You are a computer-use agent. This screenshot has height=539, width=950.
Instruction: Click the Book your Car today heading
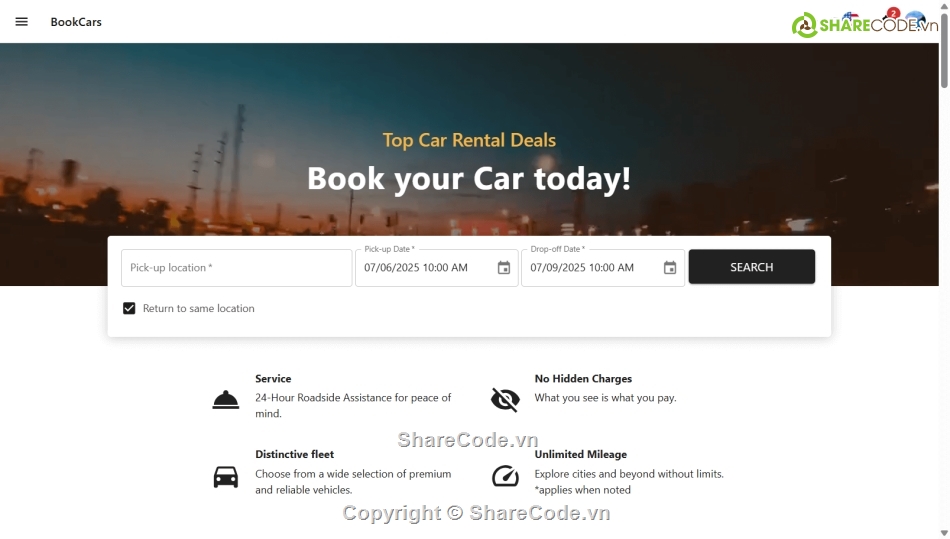coord(469,179)
